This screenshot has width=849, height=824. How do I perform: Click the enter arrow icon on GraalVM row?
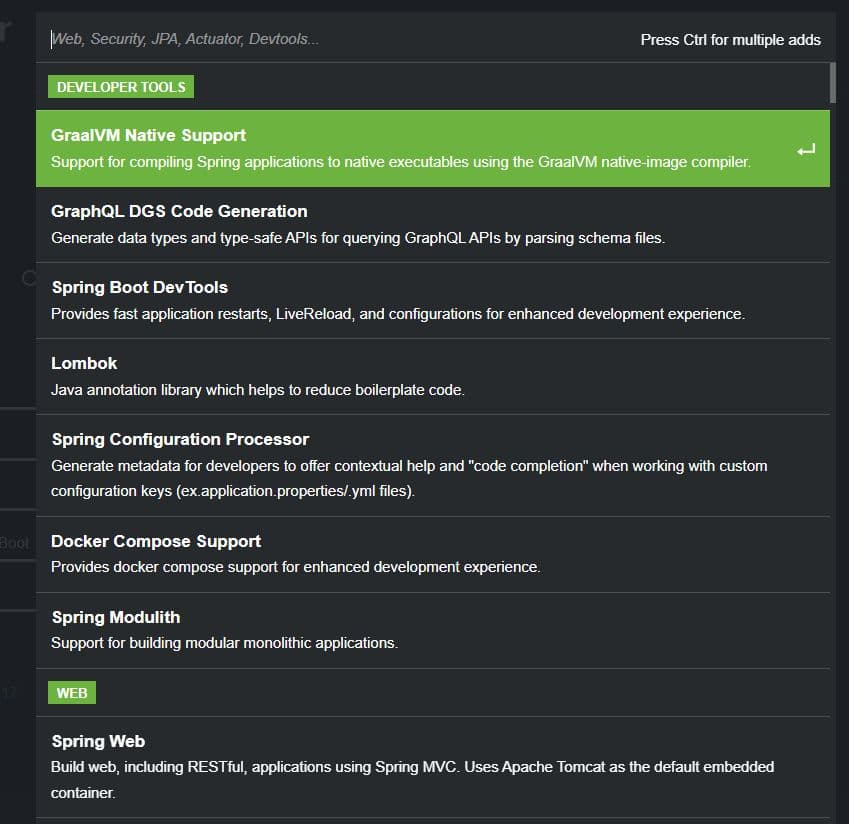pyautogui.click(x=806, y=150)
